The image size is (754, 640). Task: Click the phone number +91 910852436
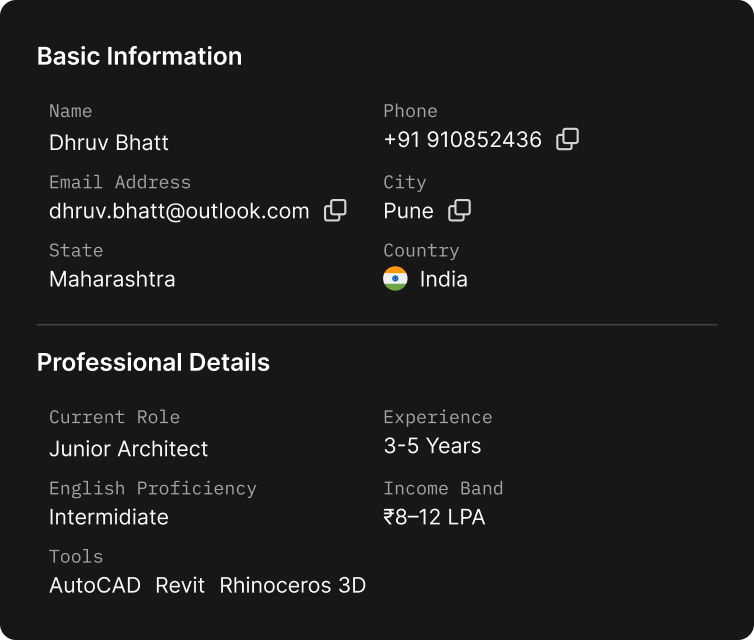click(463, 140)
